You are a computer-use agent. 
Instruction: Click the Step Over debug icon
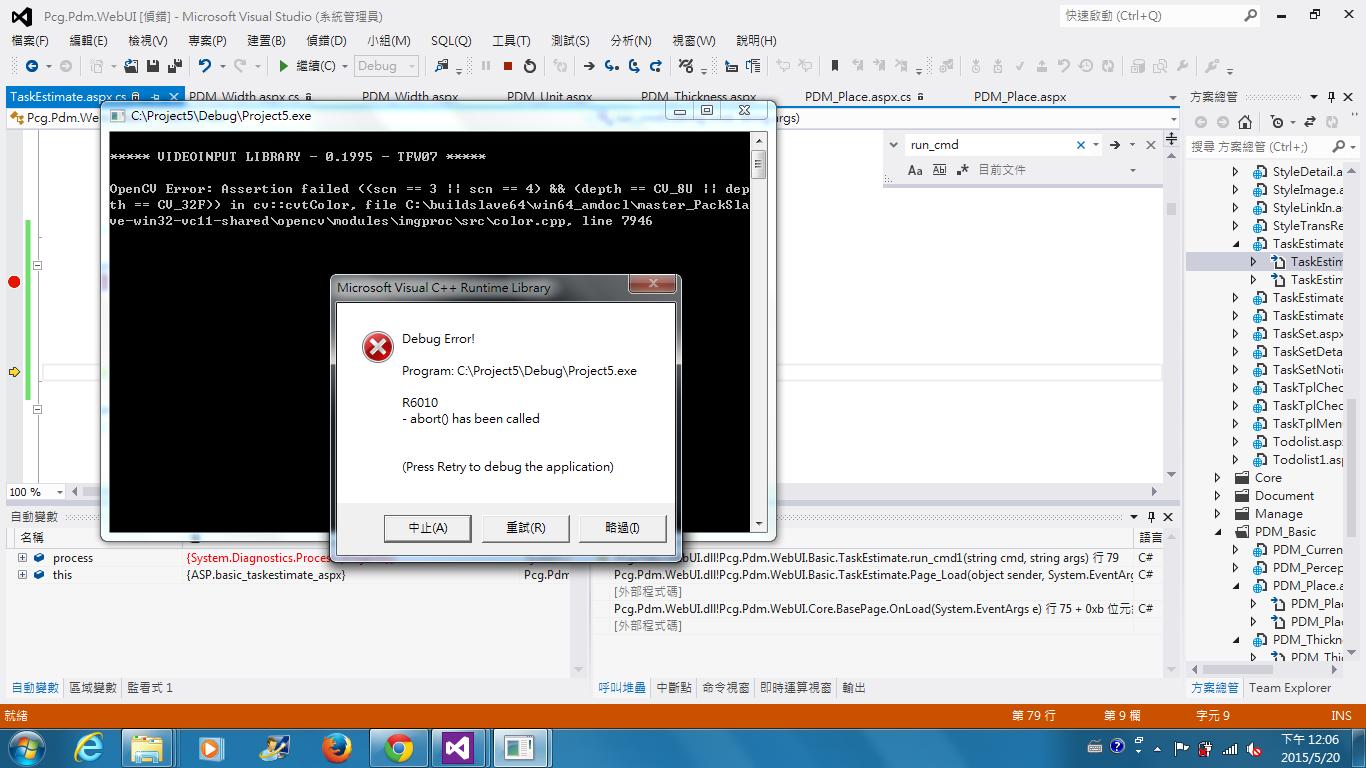click(634, 66)
